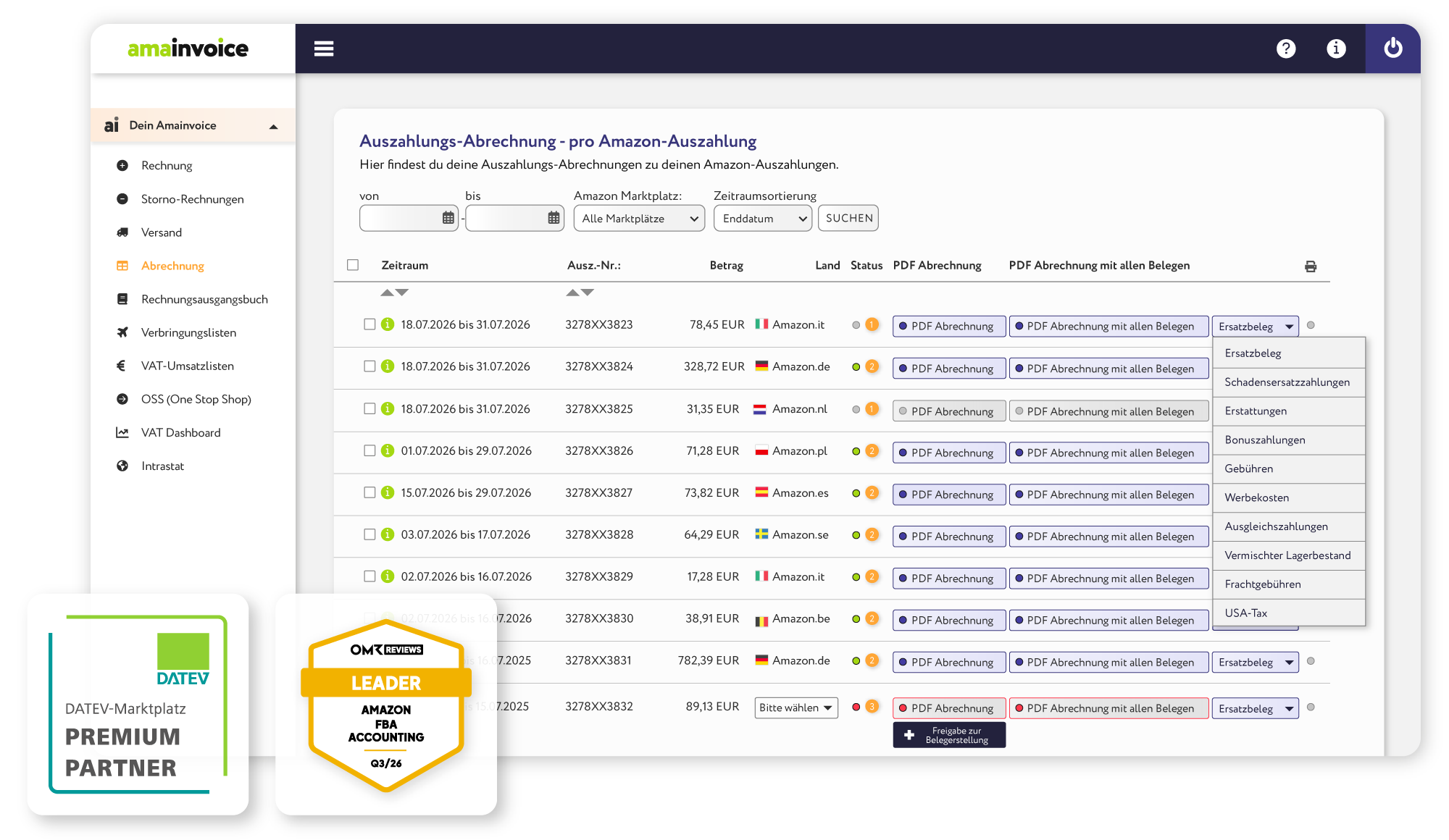Open the Zeitraumsortierung Enddatum dropdown
This screenshot has height=840, width=1449.
coord(763,218)
